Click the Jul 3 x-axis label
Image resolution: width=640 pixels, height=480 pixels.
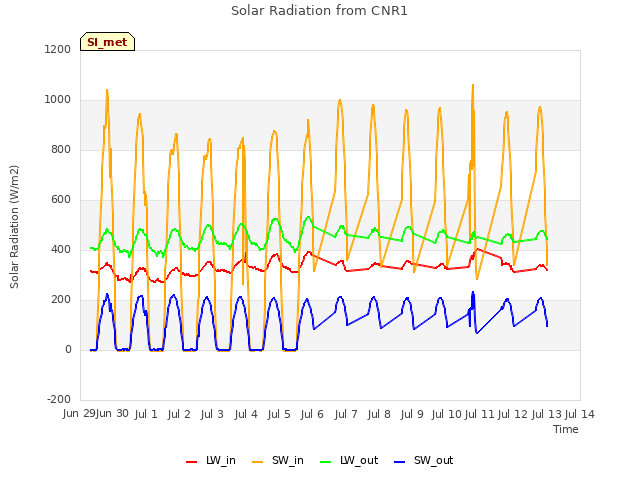coord(212,414)
